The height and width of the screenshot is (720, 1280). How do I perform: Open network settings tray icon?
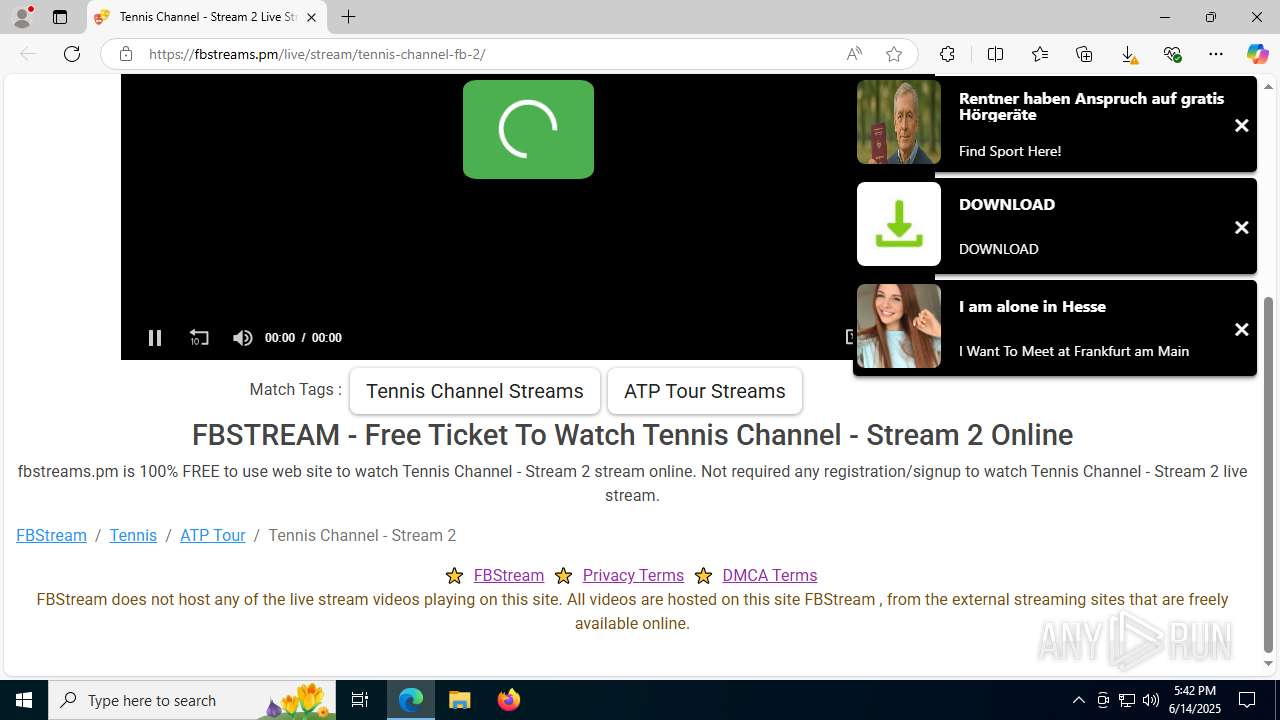coord(1127,700)
